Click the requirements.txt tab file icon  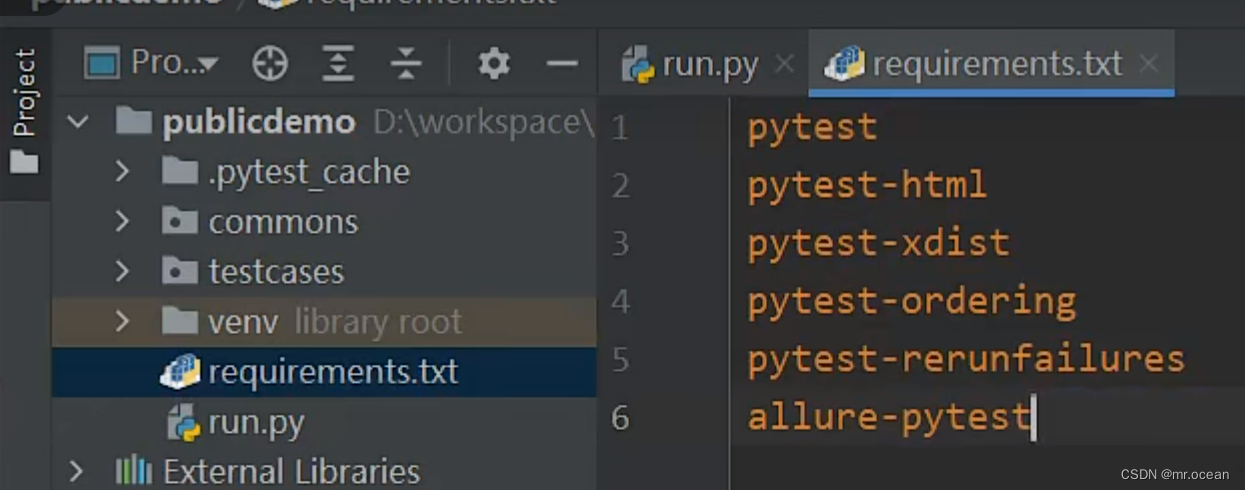coord(845,64)
